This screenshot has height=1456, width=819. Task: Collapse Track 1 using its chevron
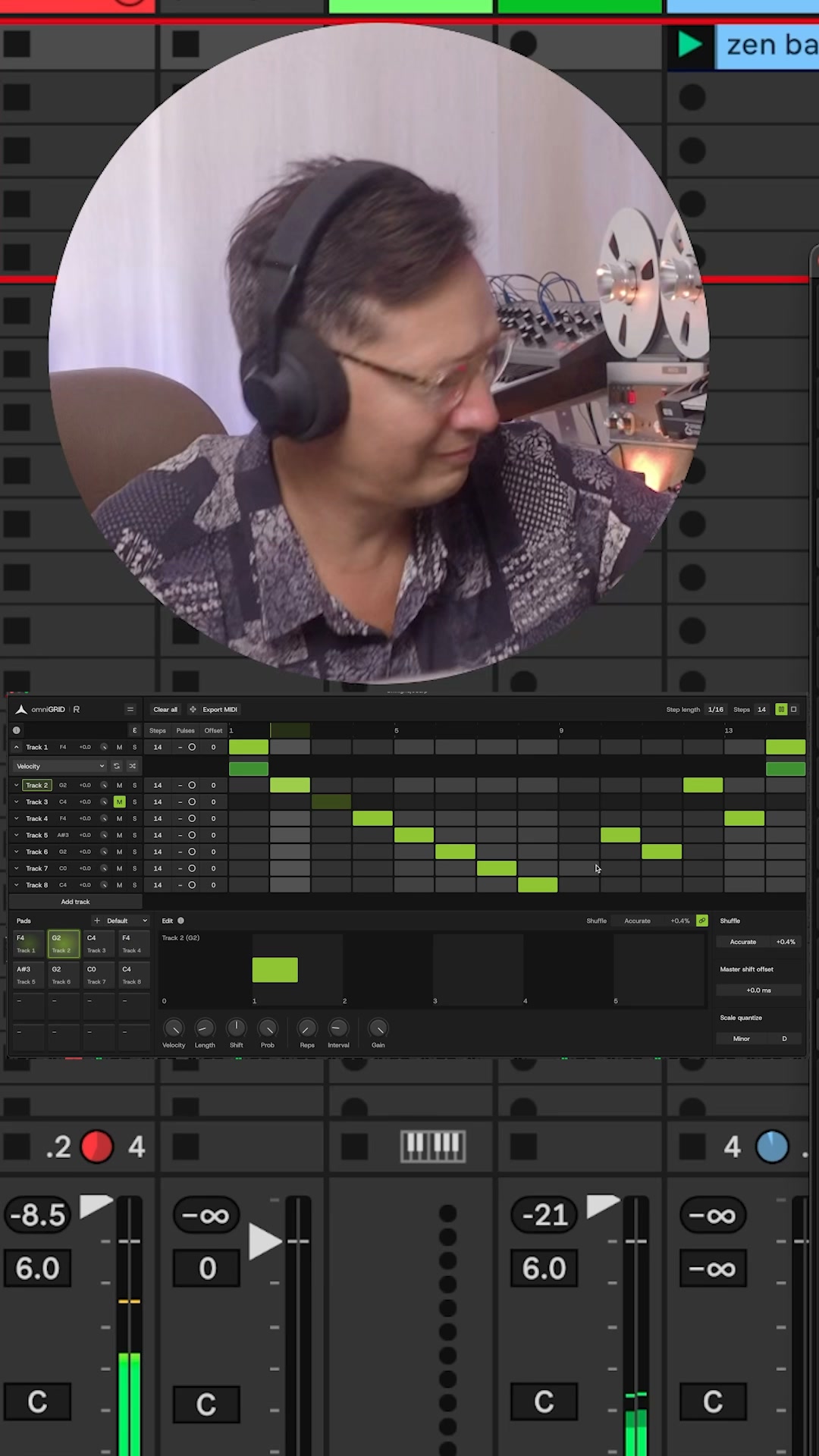[17, 747]
